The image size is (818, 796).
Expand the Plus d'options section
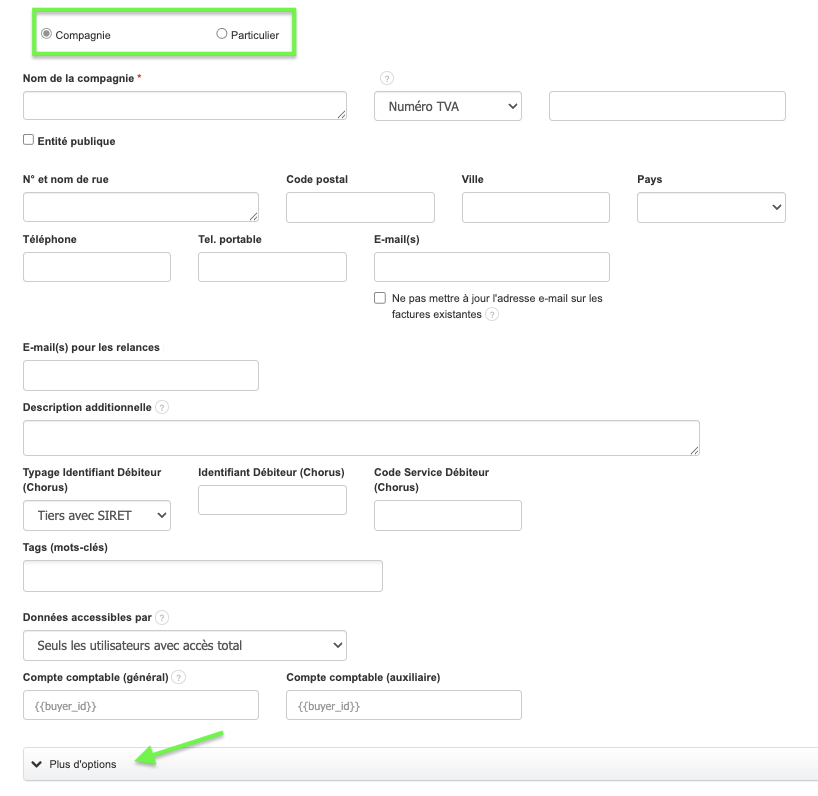coord(82,764)
